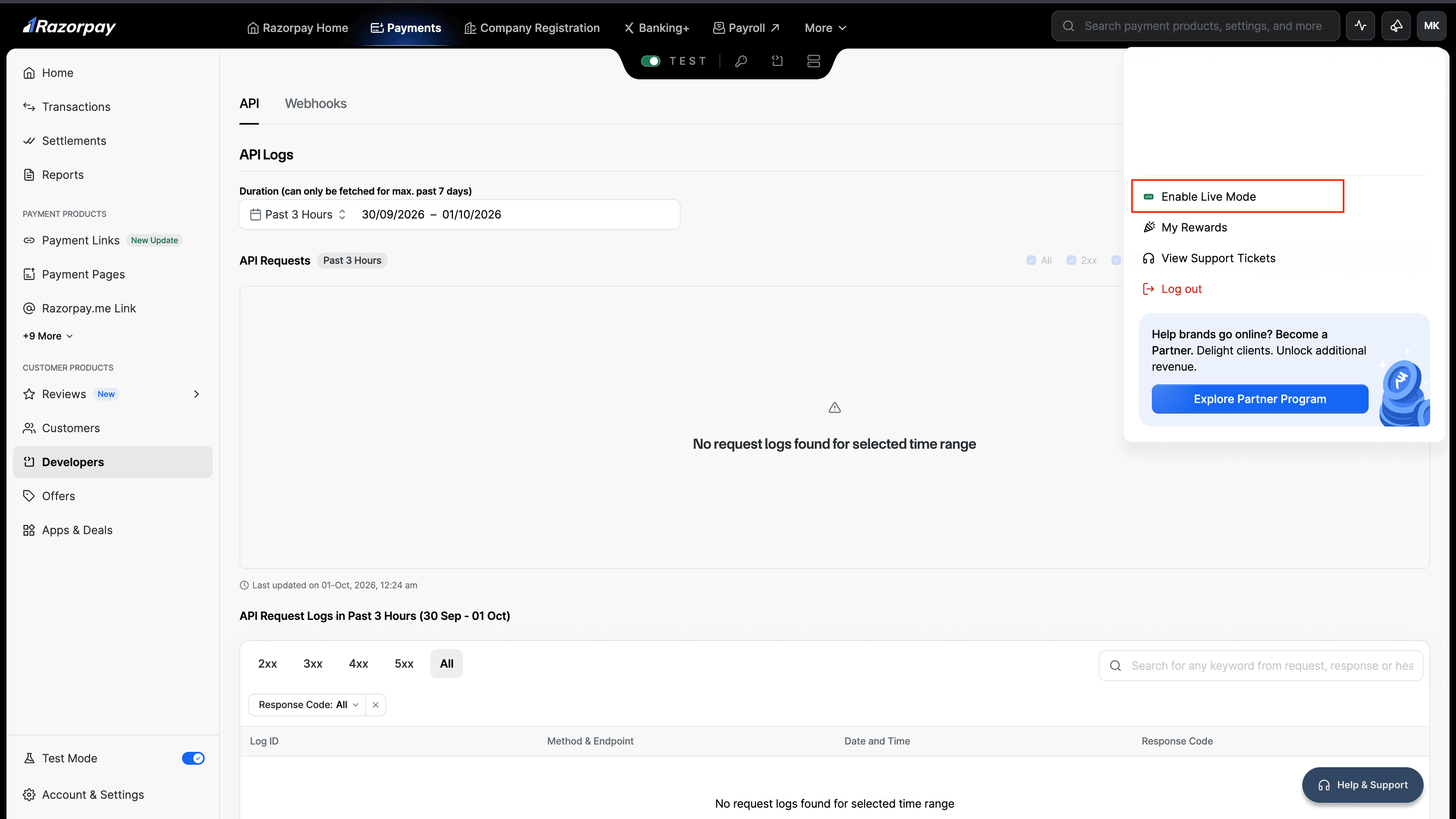Click Log out
This screenshot has width=1456, height=819.
pos(1172,289)
